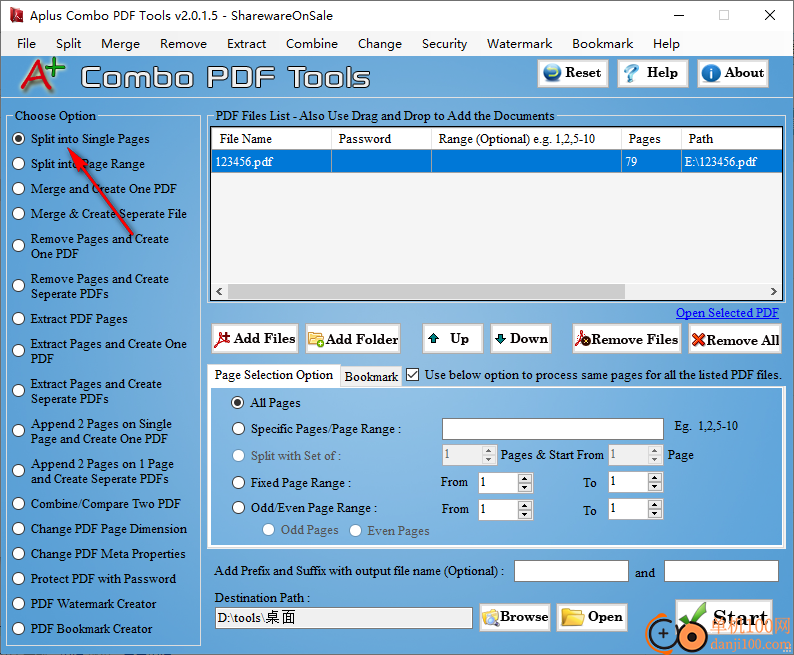Open the File menu
Image resolution: width=794 pixels, height=655 pixels.
(x=26, y=44)
